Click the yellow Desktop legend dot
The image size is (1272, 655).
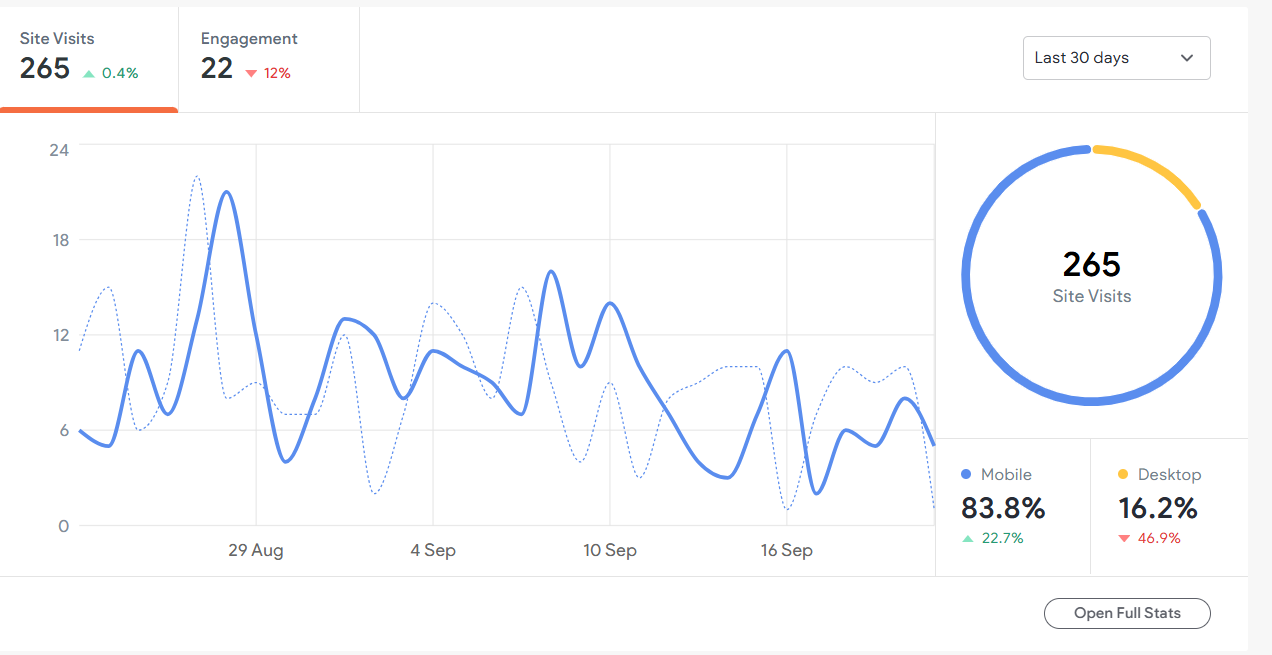[1123, 475]
